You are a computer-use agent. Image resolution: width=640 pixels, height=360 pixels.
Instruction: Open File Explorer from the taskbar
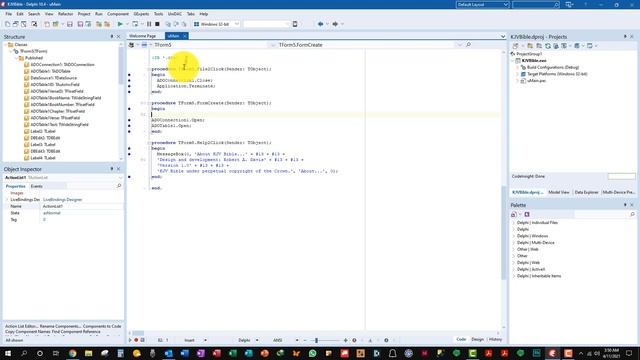point(88,353)
